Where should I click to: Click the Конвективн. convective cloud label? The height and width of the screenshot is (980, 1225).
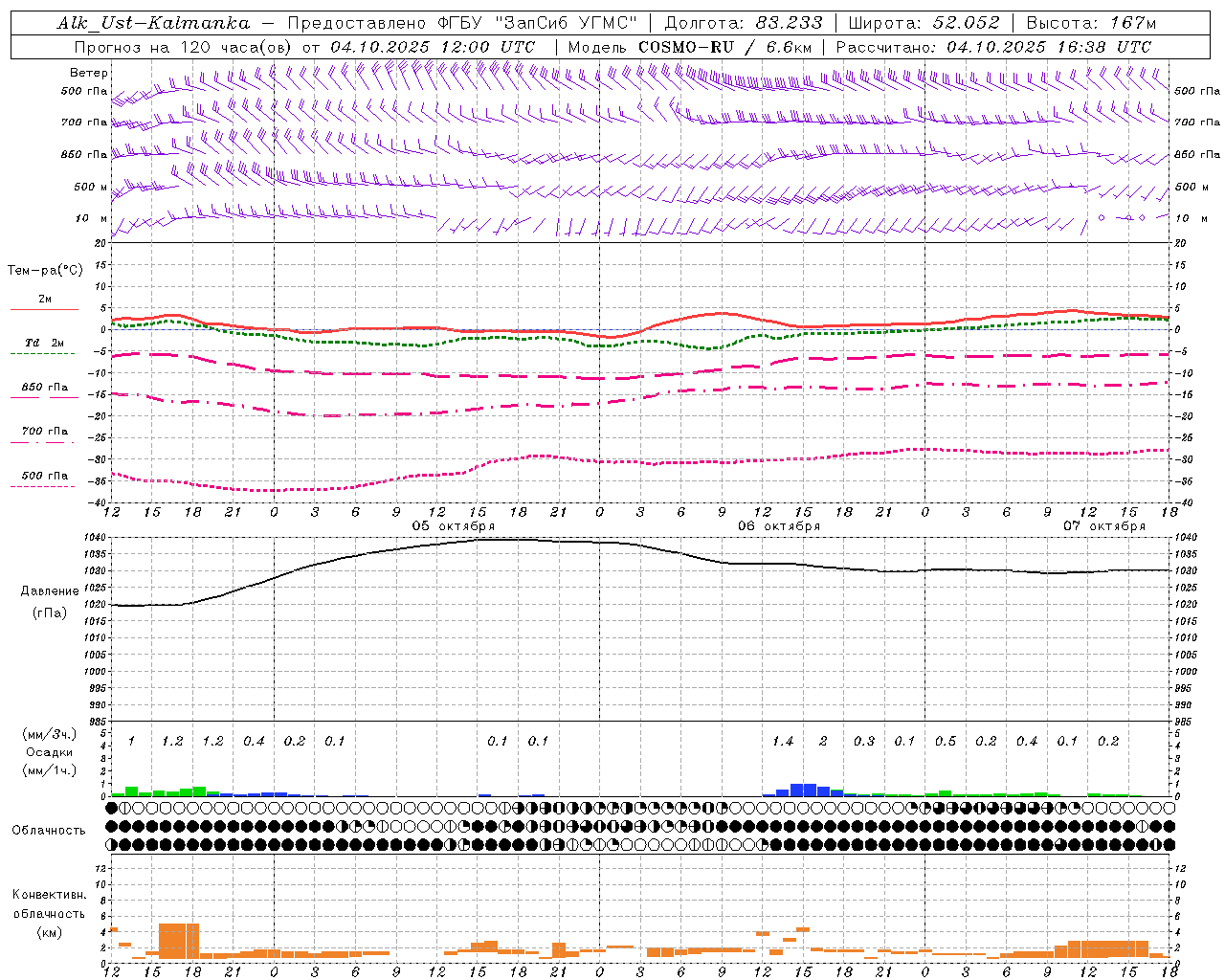coord(50,895)
